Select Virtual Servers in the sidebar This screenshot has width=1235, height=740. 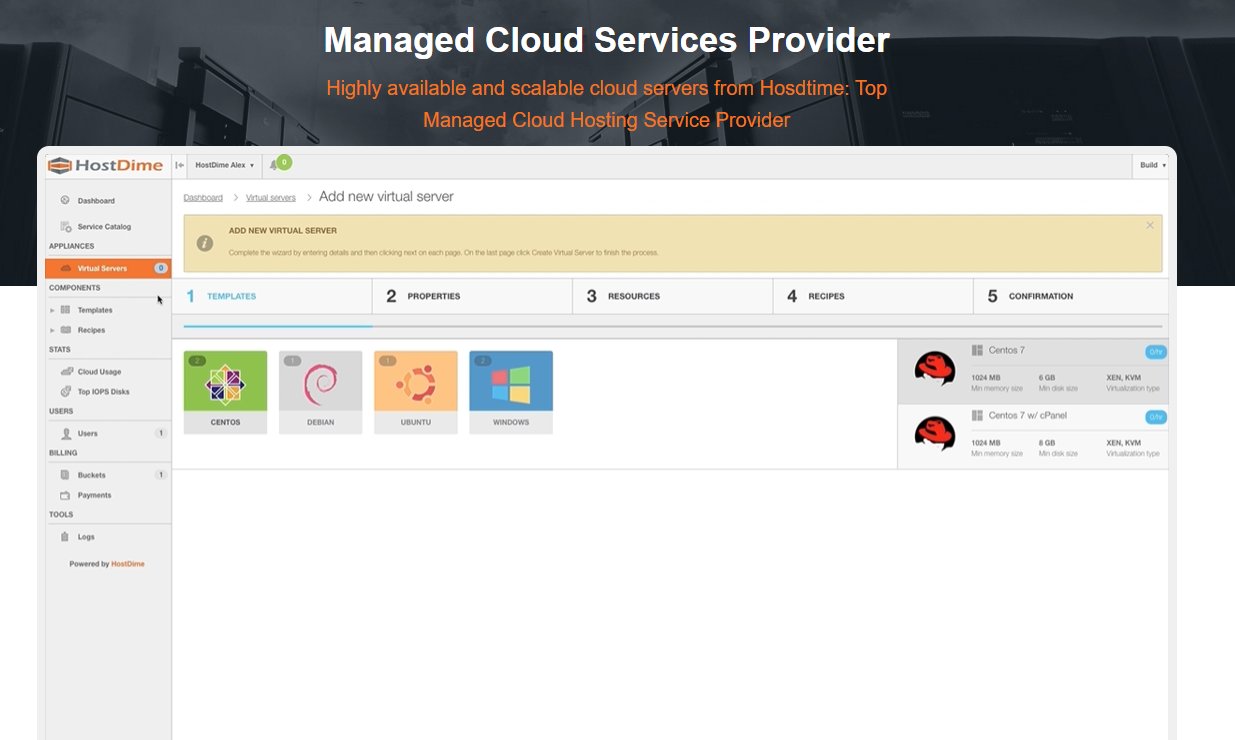[102, 268]
